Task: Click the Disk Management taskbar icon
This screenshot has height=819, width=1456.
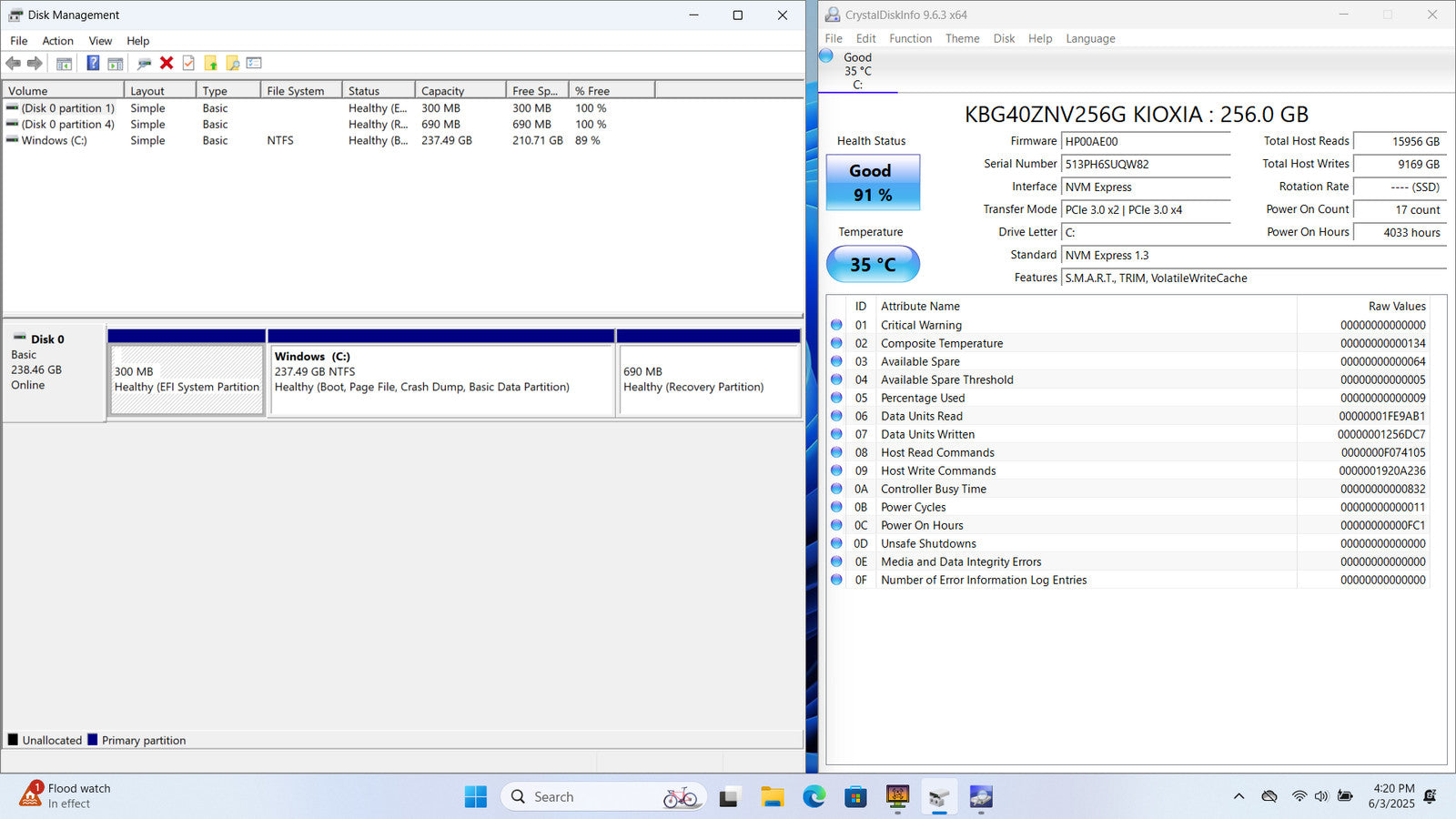Action: pos(939,797)
